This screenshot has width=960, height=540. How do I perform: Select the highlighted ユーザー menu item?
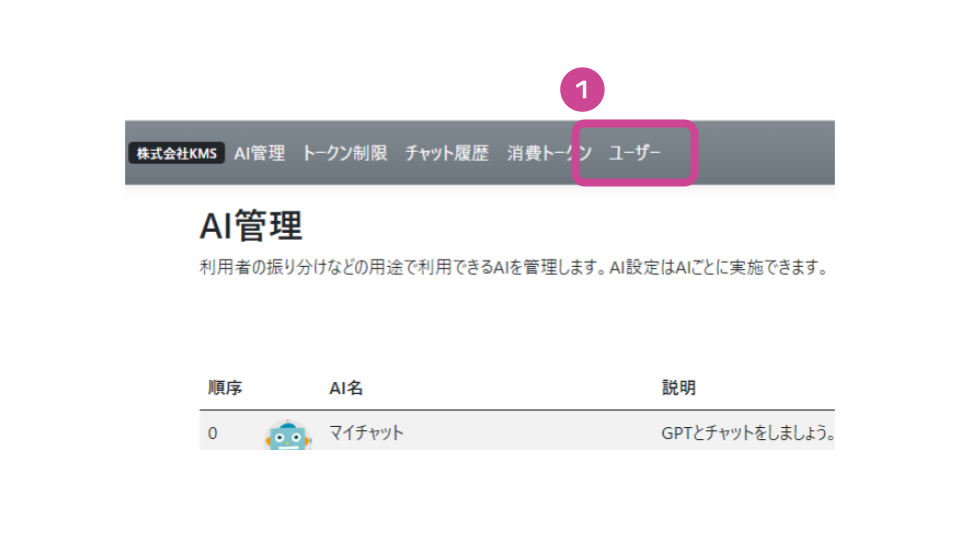pyautogui.click(x=634, y=153)
